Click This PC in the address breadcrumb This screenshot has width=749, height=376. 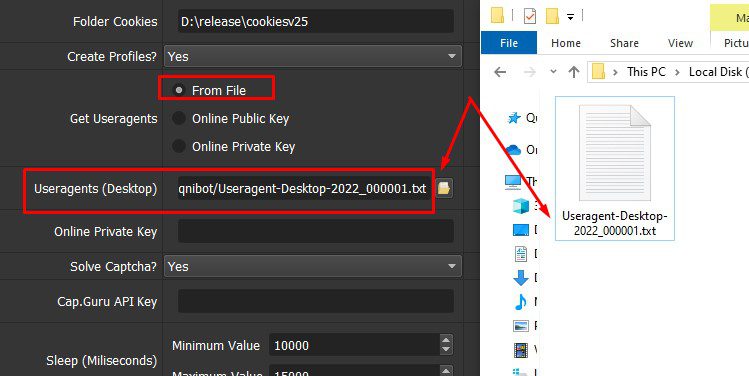coord(646,72)
